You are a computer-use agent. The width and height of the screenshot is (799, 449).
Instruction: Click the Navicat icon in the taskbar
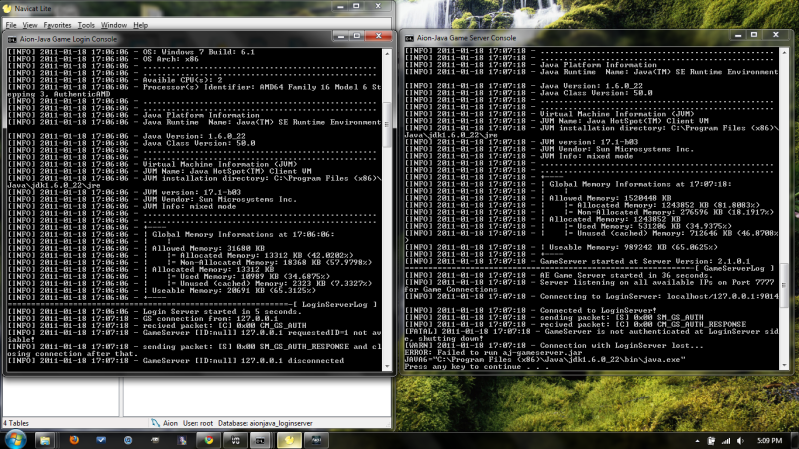click(x=288, y=439)
